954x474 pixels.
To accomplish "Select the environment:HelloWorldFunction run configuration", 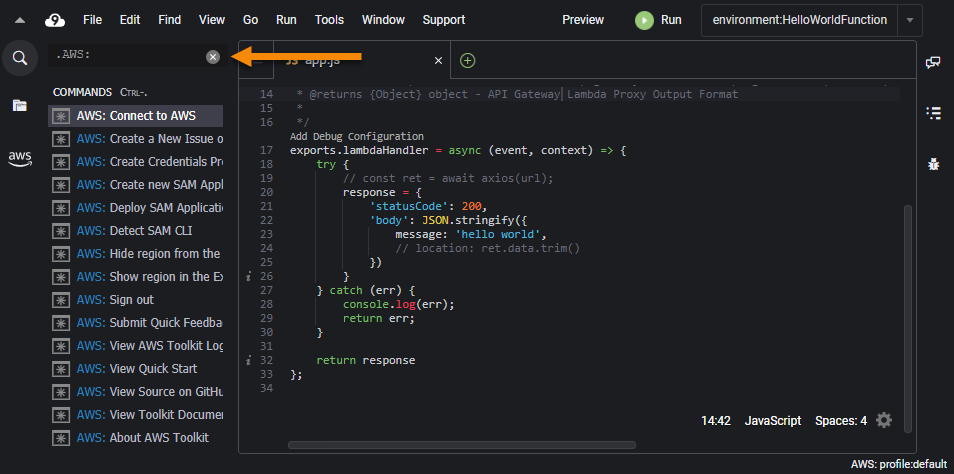I will [x=799, y=20].
